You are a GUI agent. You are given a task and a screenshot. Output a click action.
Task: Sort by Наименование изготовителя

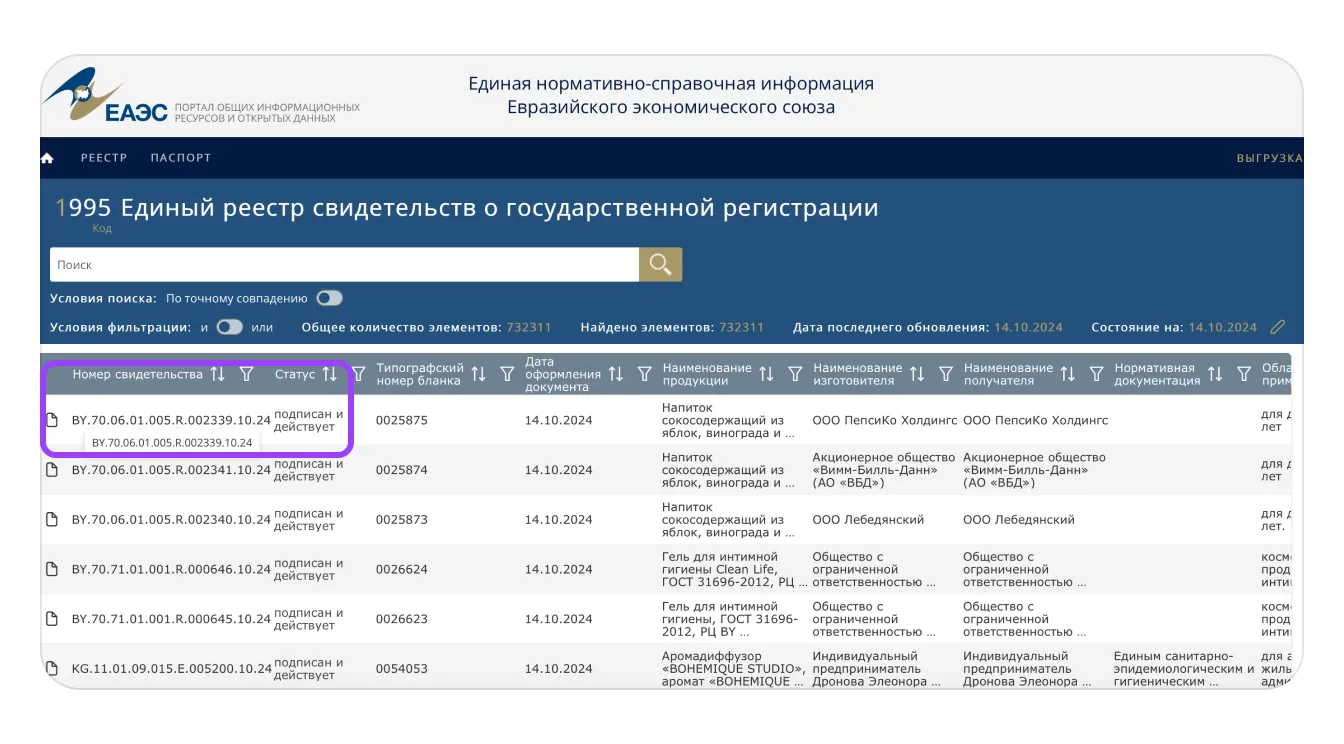917,374
